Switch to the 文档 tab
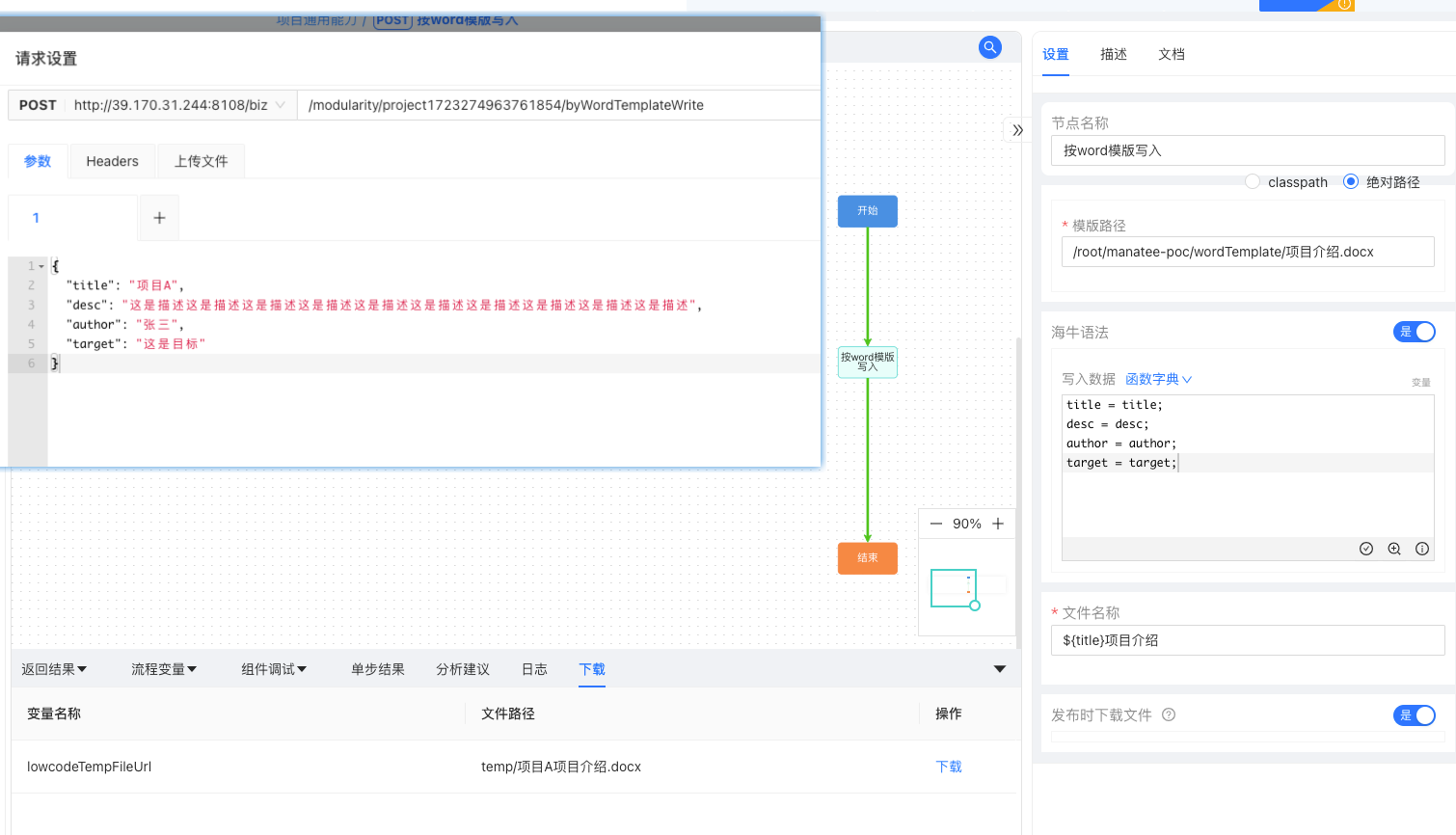 (x=1172, y=54)
